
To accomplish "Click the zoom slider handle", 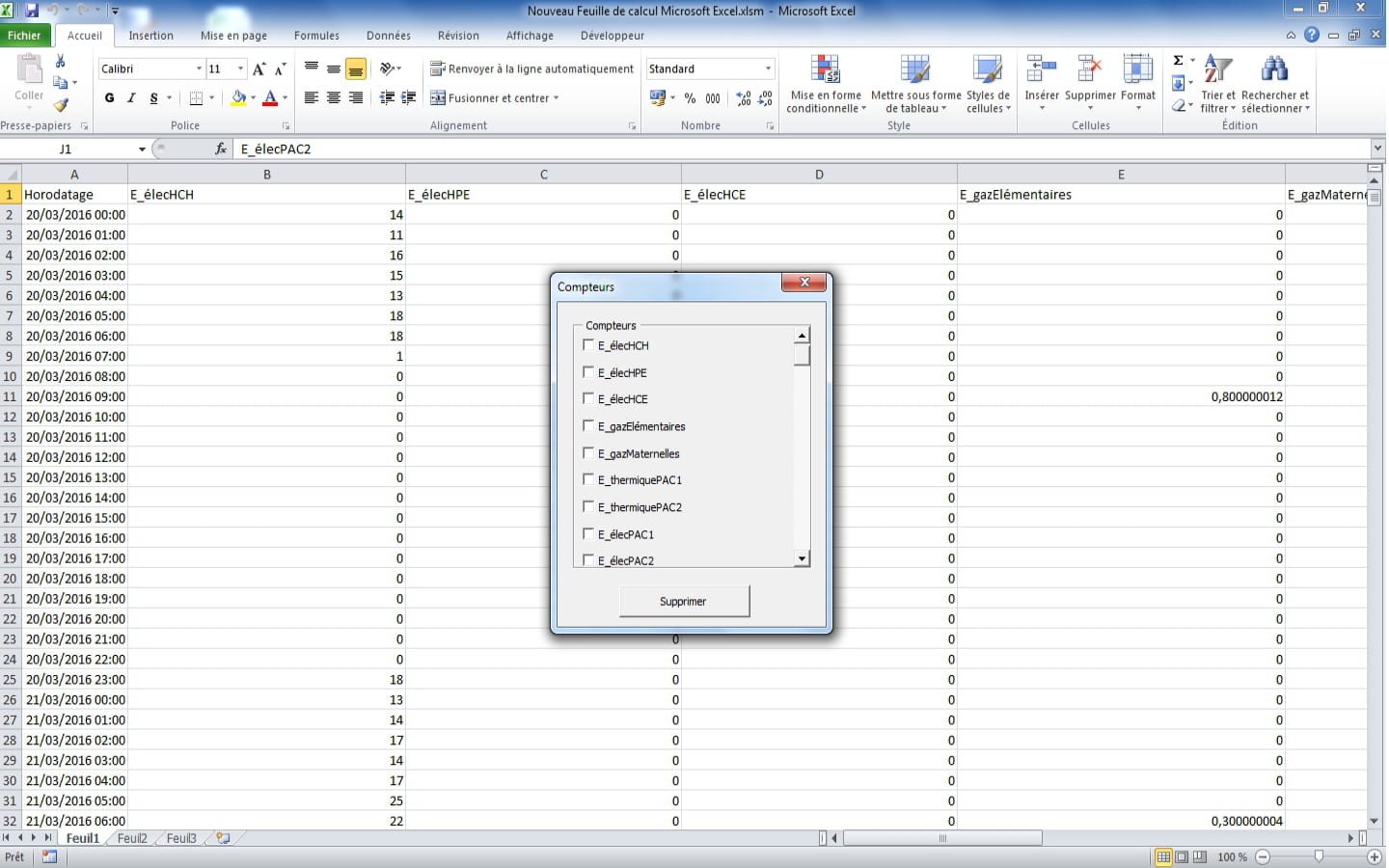I will 1319,856.
